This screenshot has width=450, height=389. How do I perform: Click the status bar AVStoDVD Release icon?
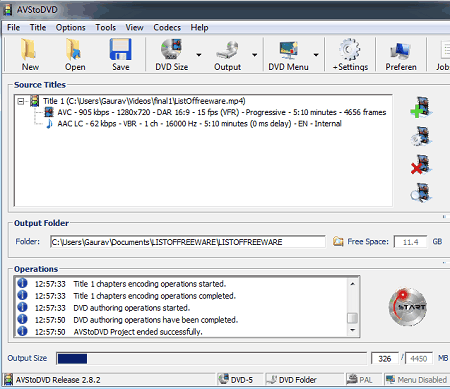pos(8,379)
